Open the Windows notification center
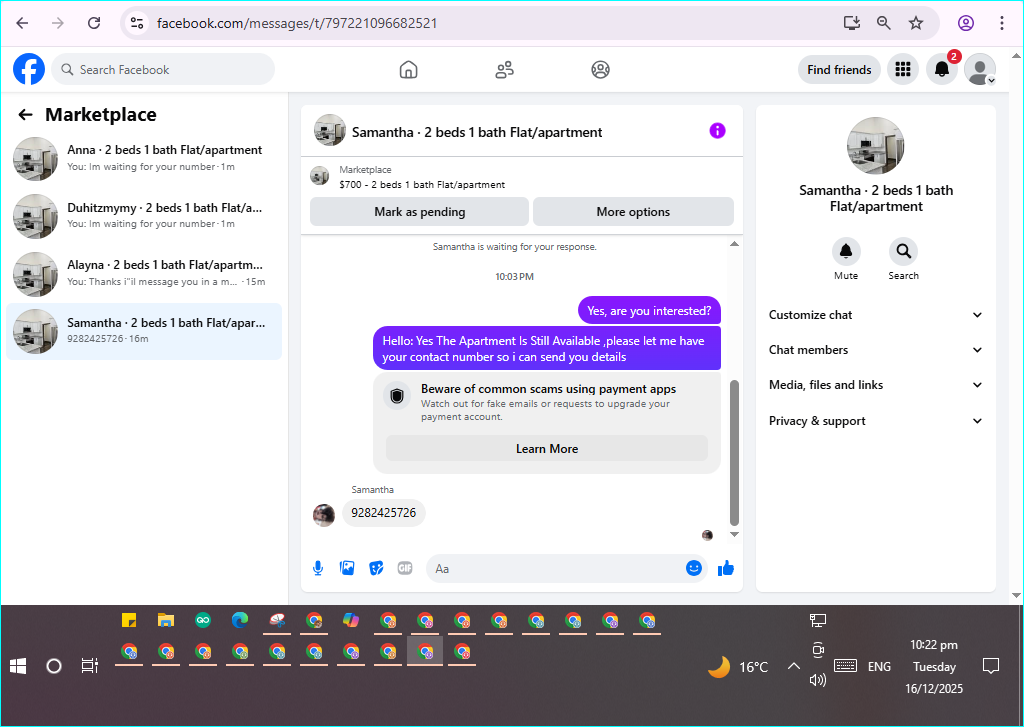 point(991,666)
